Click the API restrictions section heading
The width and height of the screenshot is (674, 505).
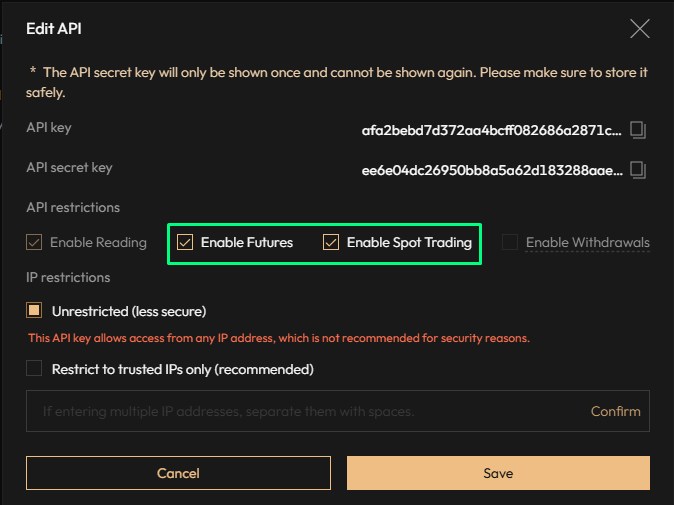pos(73,207)
